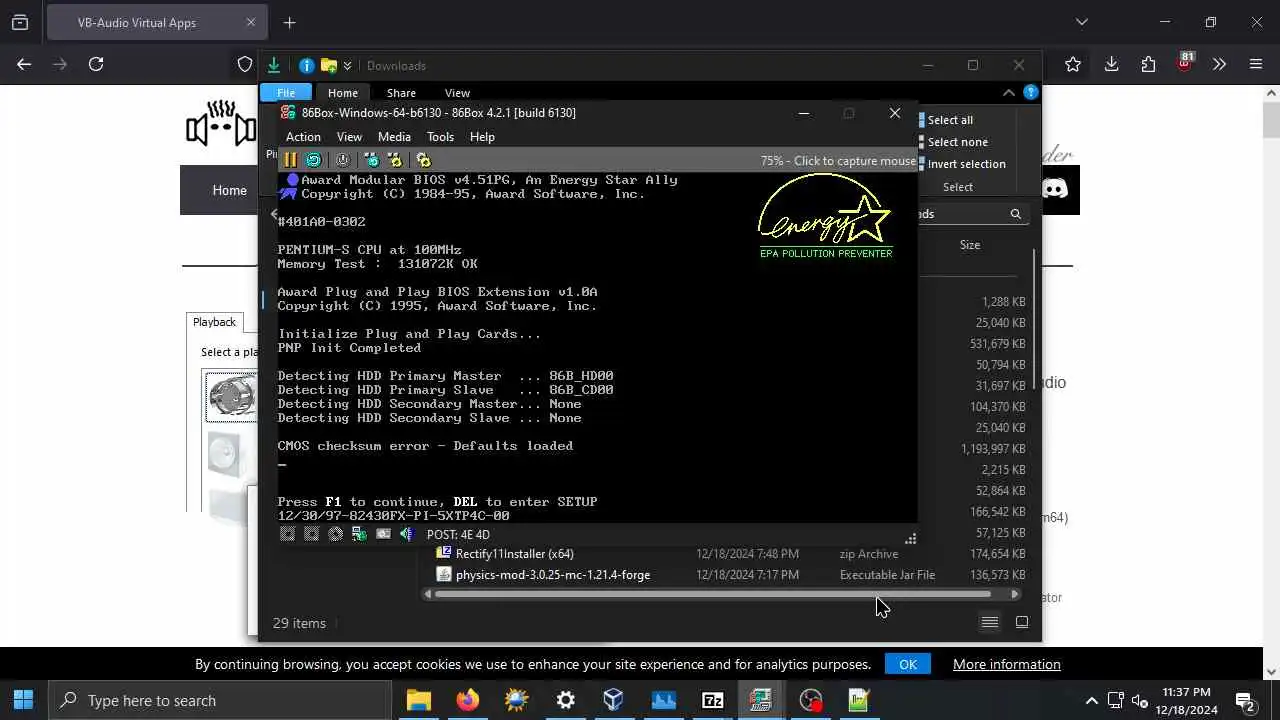
Task: Open 86Box settings gear toolbar icon
Action: [424, 160]
